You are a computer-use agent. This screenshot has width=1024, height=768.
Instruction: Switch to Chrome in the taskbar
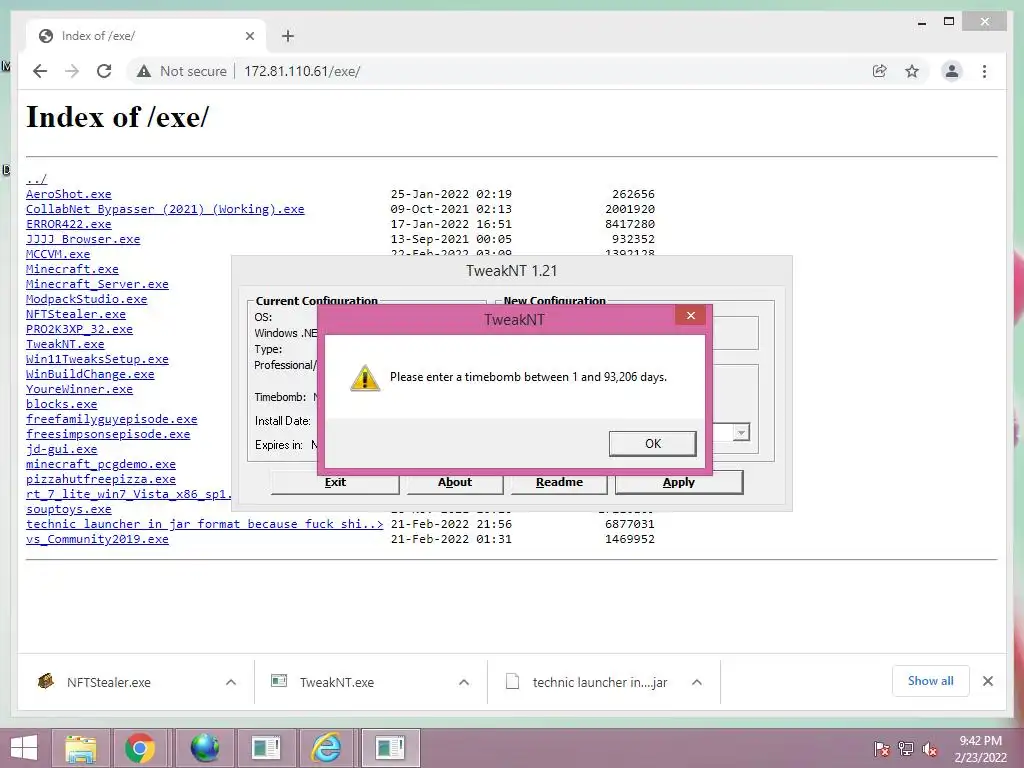point(140,748)
